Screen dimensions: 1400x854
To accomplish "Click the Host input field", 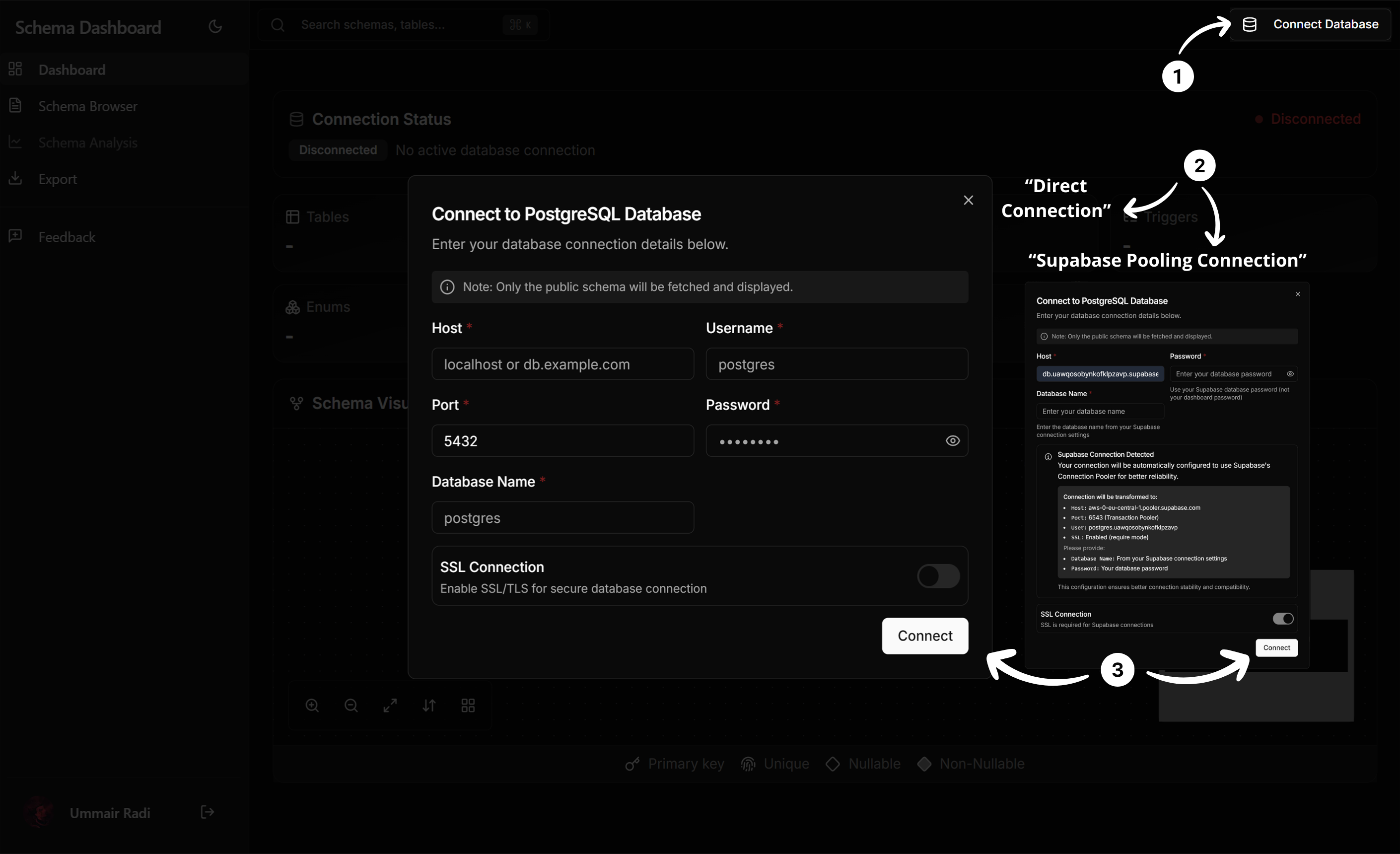I will click(x=562, y=364).
